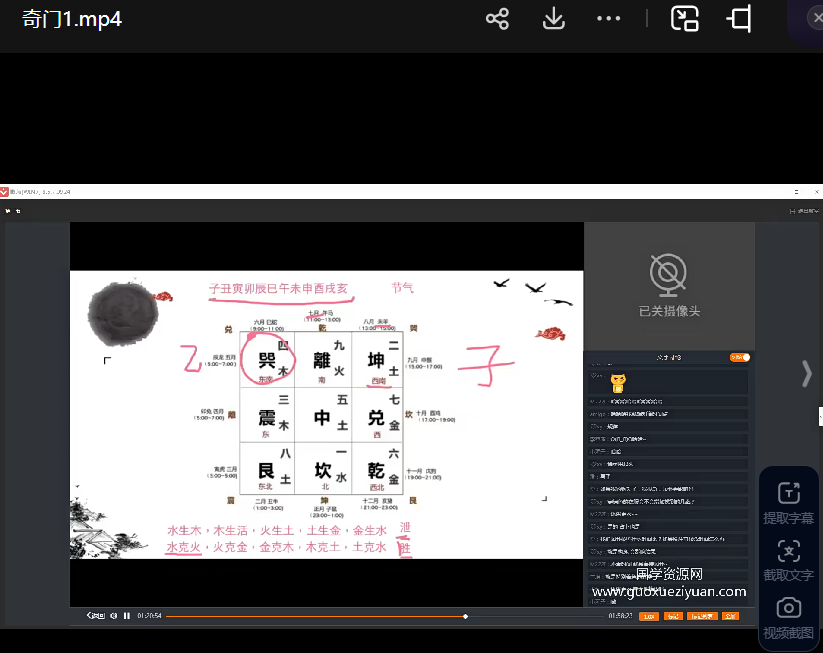Pause the video playback
This screenshot has height=653, width=823.
point(127,616)
